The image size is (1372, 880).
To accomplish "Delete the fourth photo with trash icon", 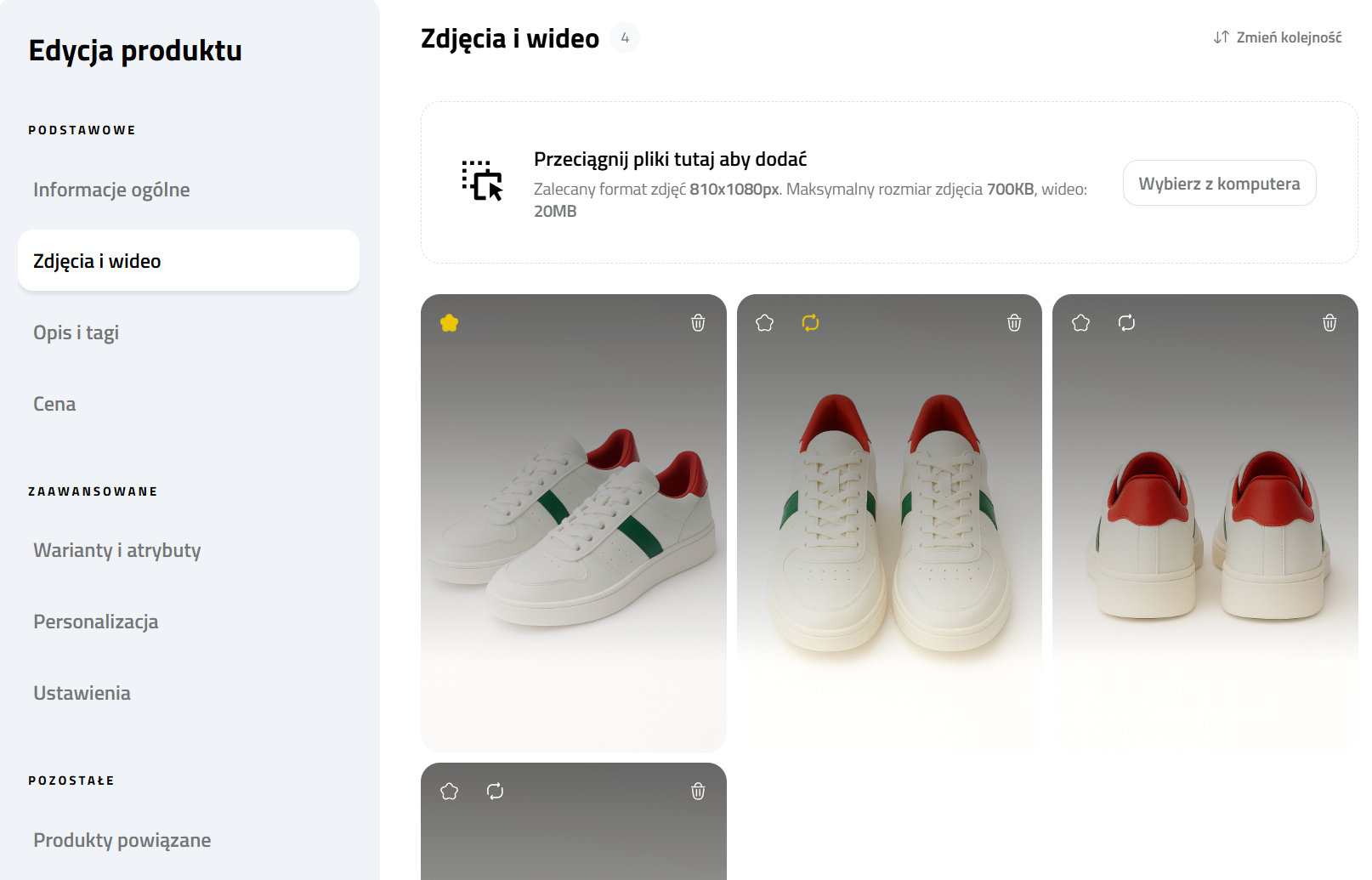I will pyautogui.click(x=698, y=792).
